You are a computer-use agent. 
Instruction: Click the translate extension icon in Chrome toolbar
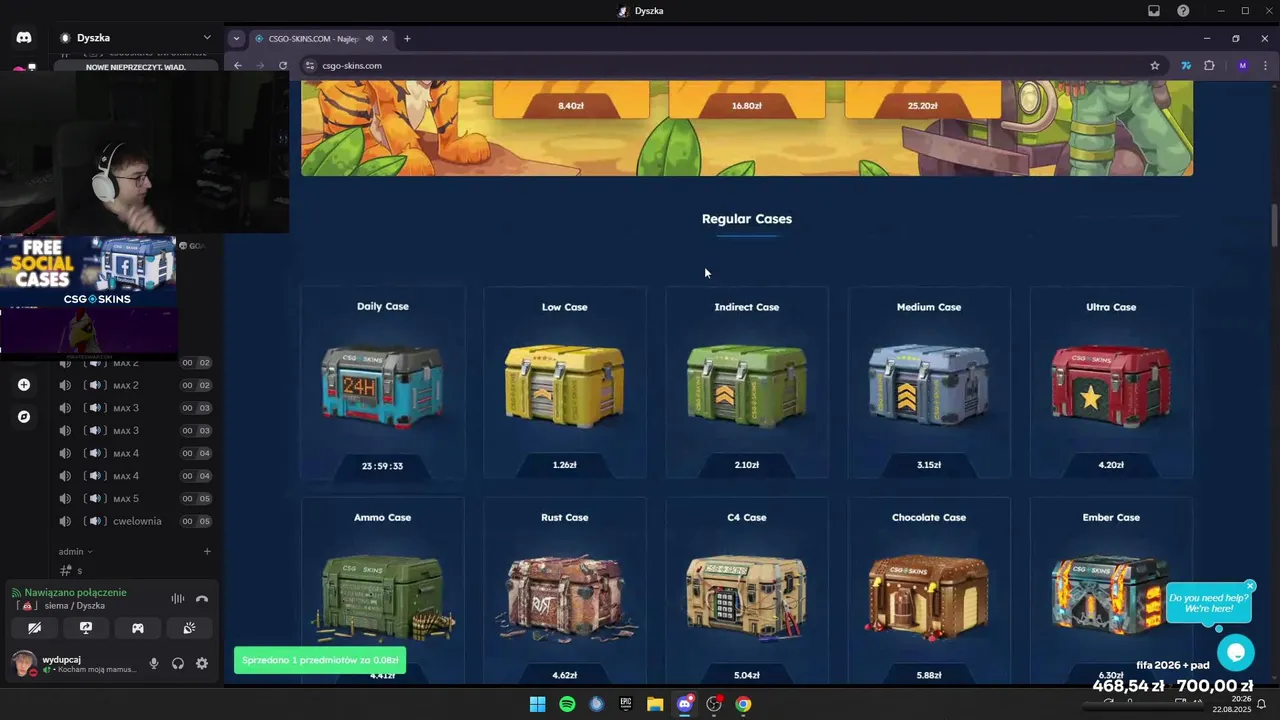click(1186, 65)
